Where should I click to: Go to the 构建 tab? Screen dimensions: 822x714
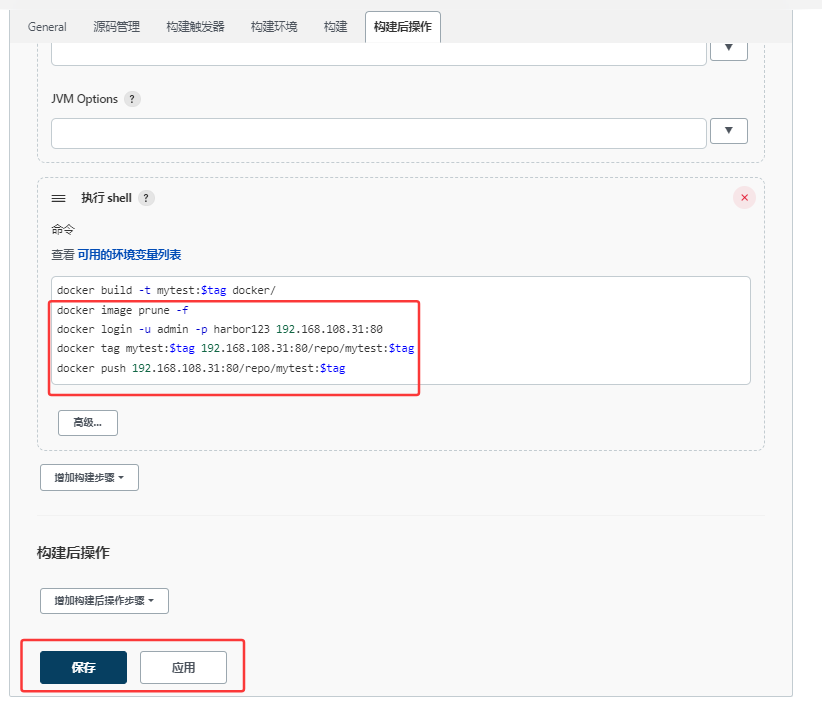coord(335,27)
